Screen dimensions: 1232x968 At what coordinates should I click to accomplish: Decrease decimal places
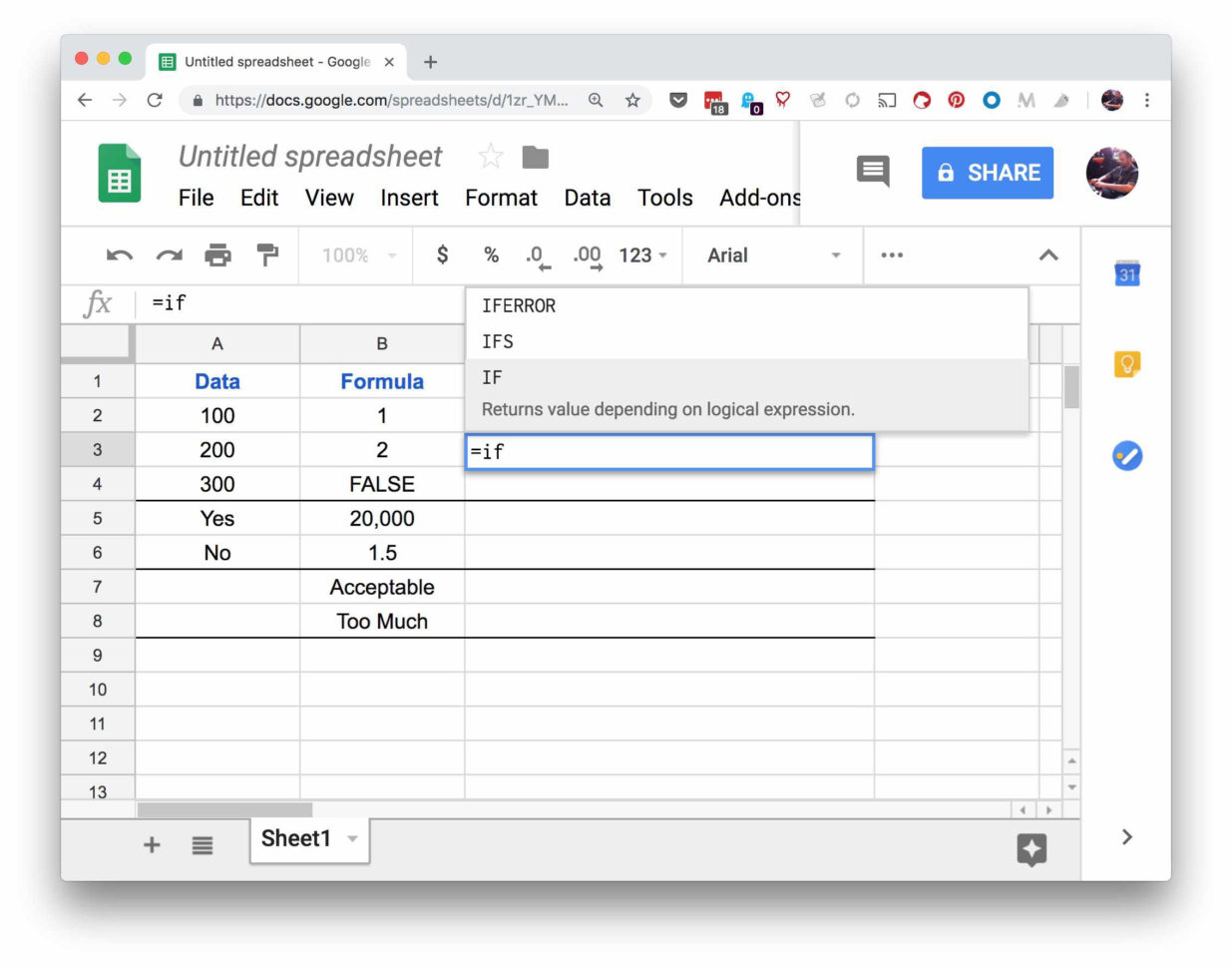[x=536, y=254]
